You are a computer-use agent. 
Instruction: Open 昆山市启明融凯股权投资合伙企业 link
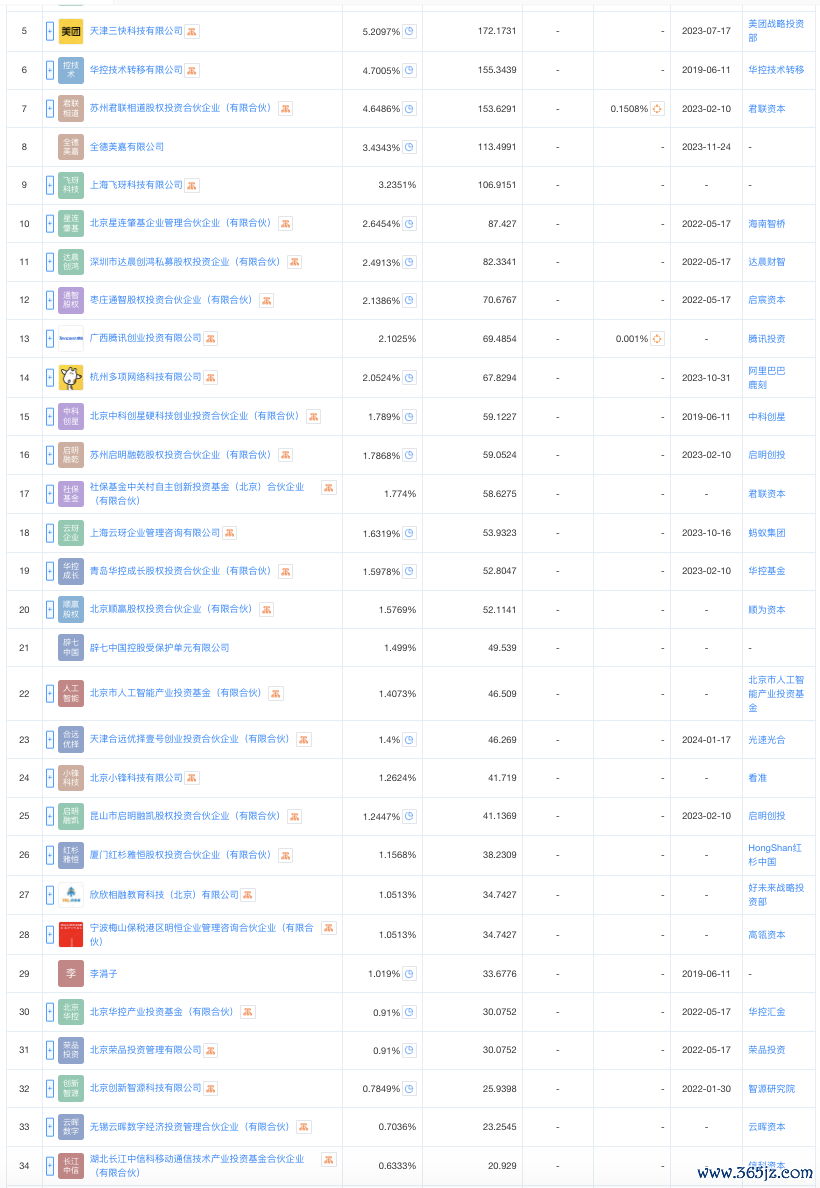pos(185,816)
